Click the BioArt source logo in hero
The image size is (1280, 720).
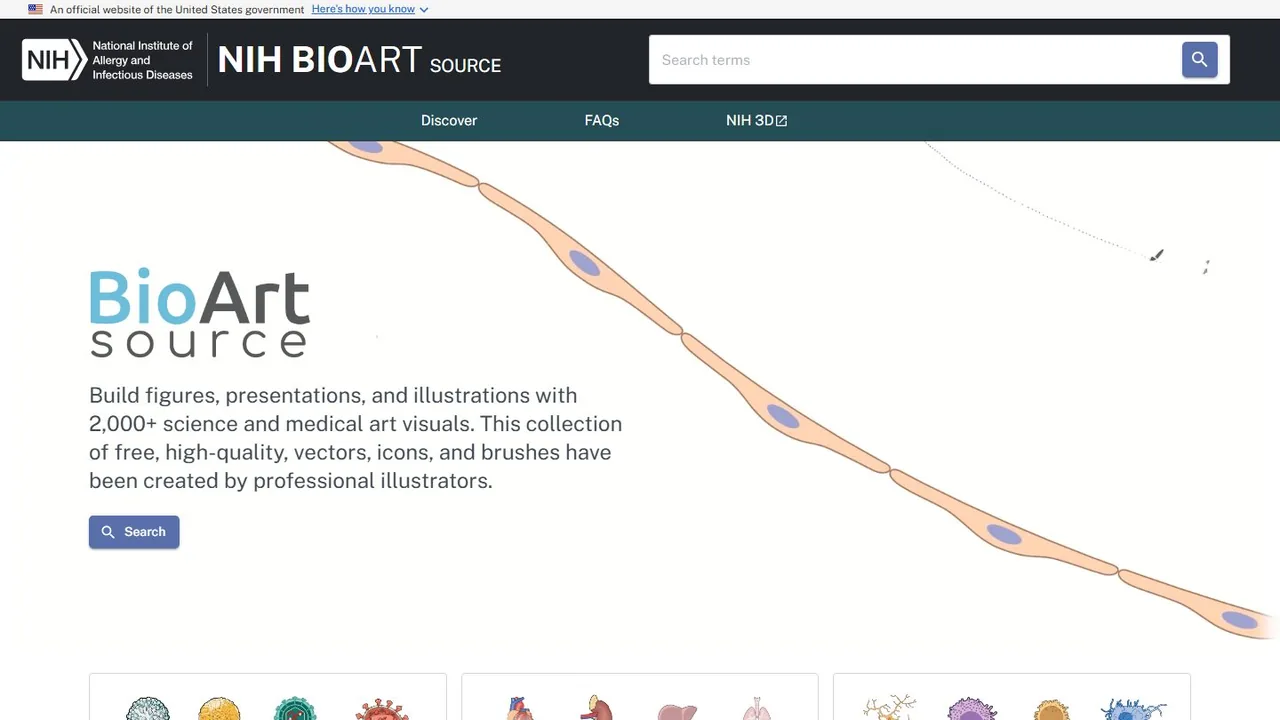pyautogui.click(x=199, y=312)
